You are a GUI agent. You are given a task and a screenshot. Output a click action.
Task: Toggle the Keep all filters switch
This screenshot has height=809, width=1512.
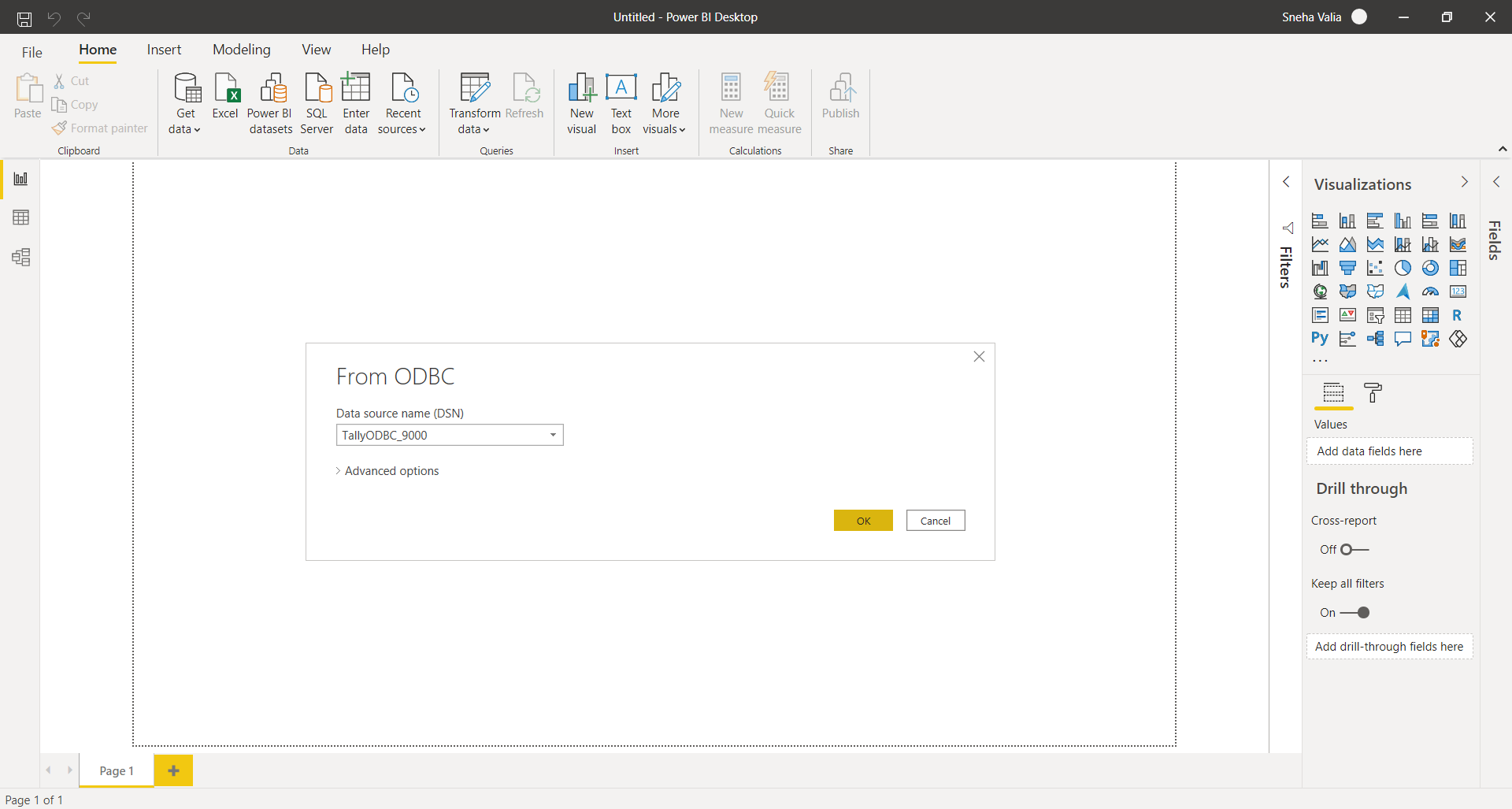click(x=1355, y=613)
